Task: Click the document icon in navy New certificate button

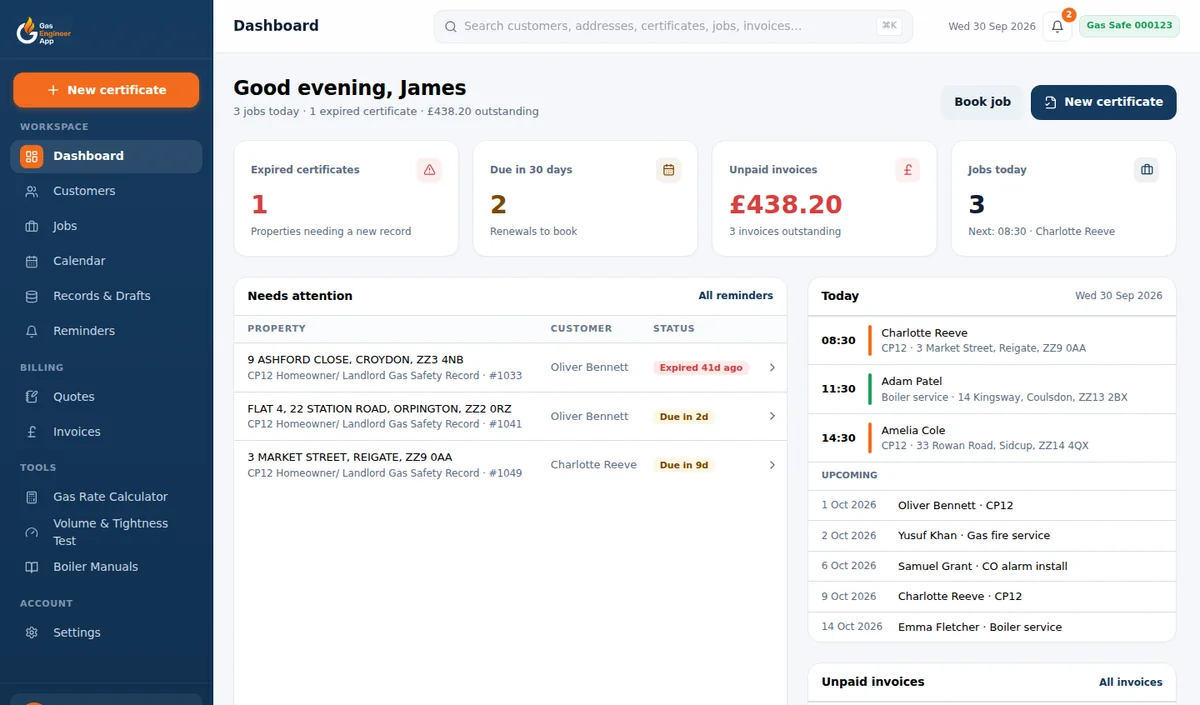Action: pos(1050,102)
